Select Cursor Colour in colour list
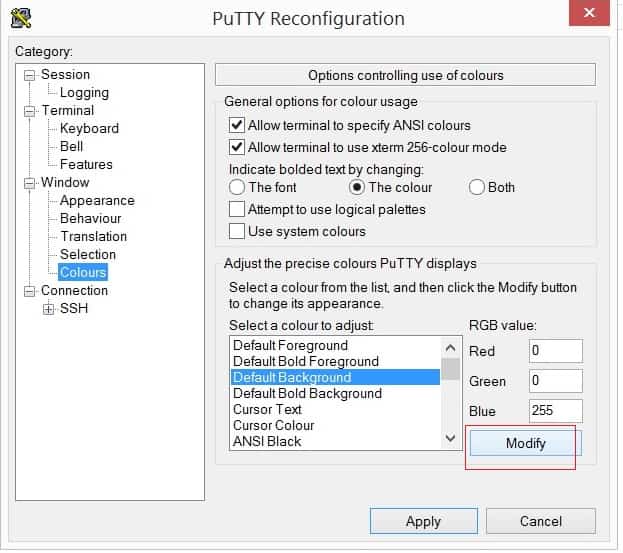The width and height of the screenshot is (623, 553). point(335,425)
